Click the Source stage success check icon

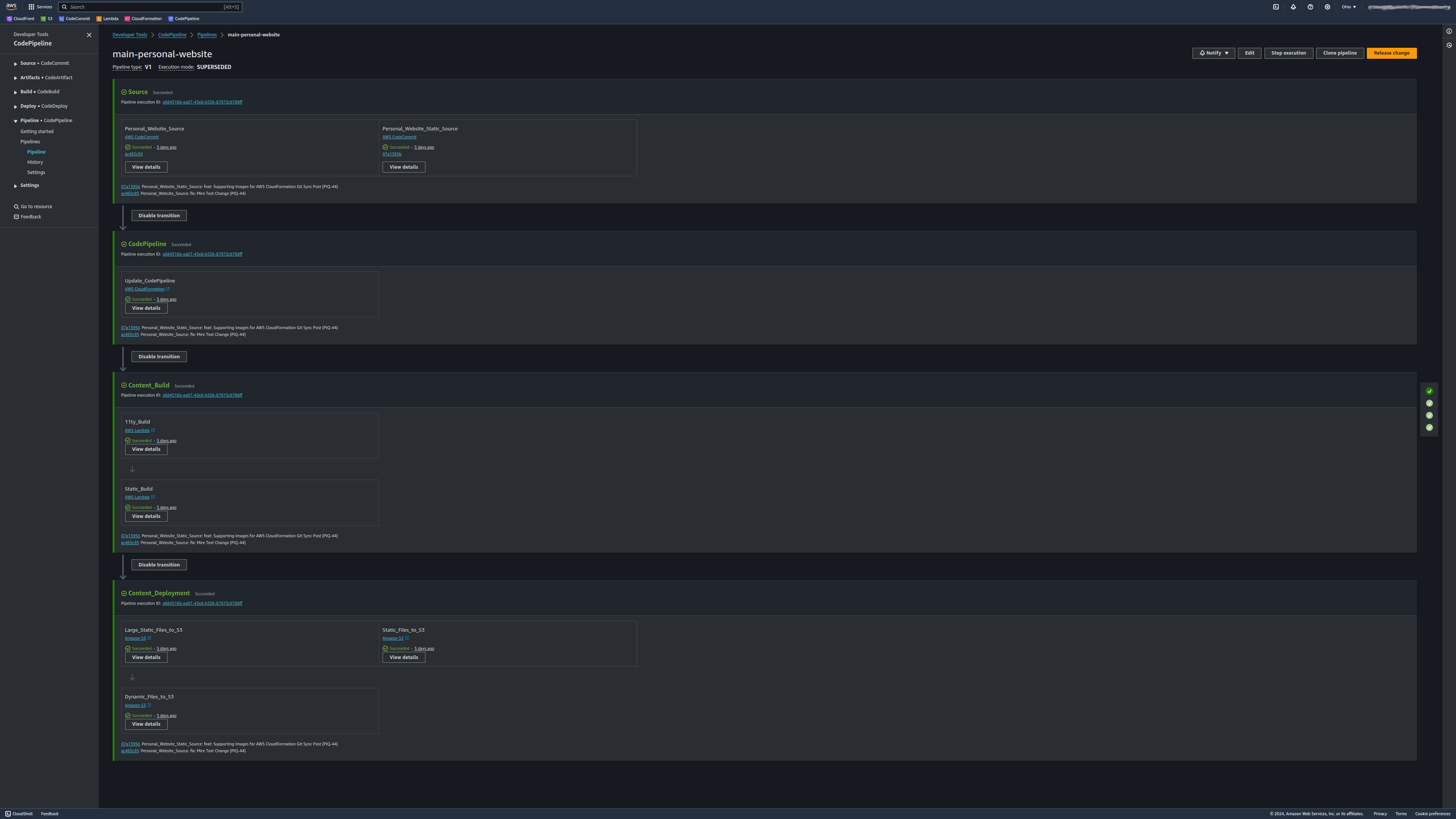[x=124, y=92]
